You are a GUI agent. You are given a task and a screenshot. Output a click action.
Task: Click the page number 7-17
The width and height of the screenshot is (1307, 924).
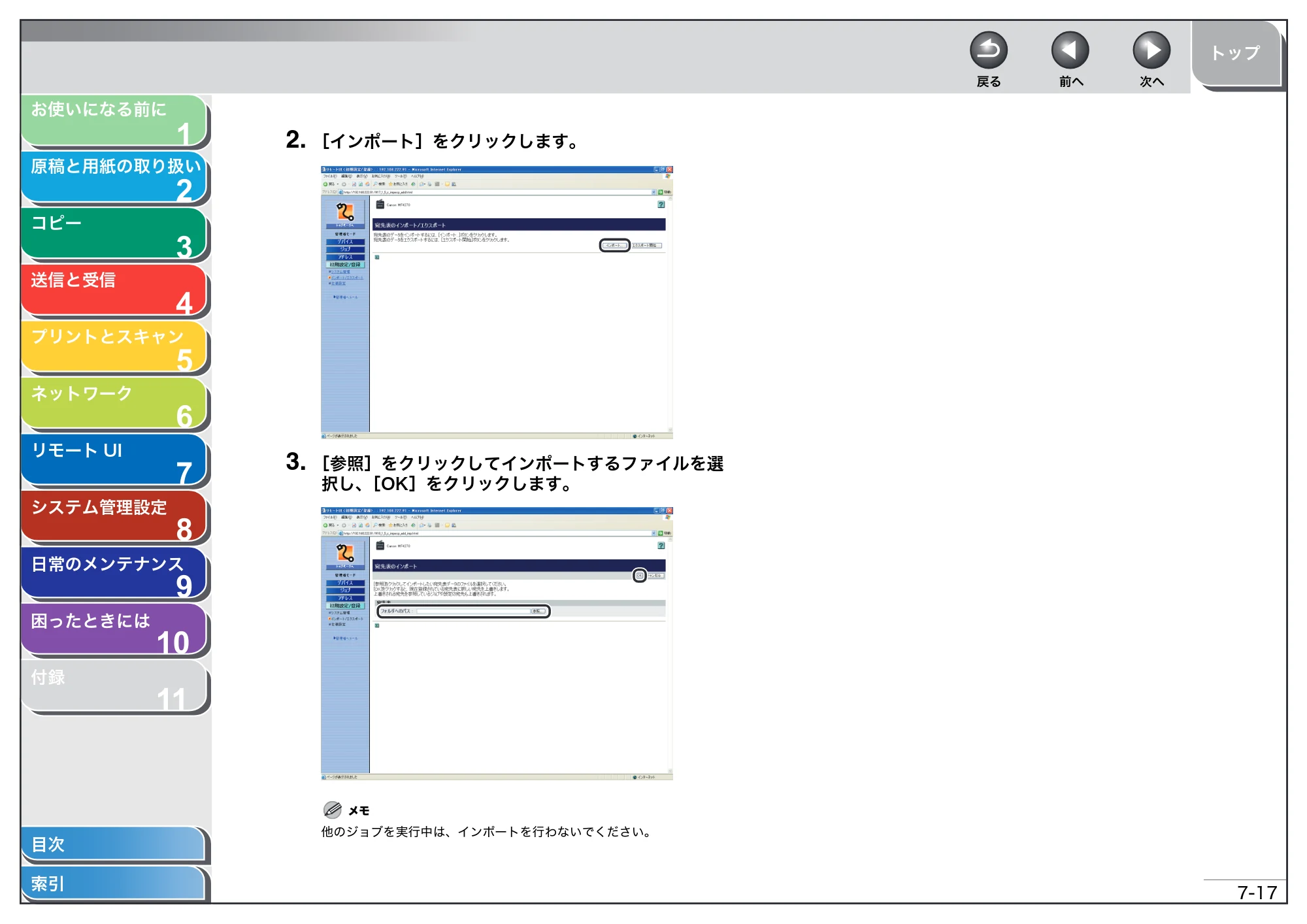(1257, 893)
